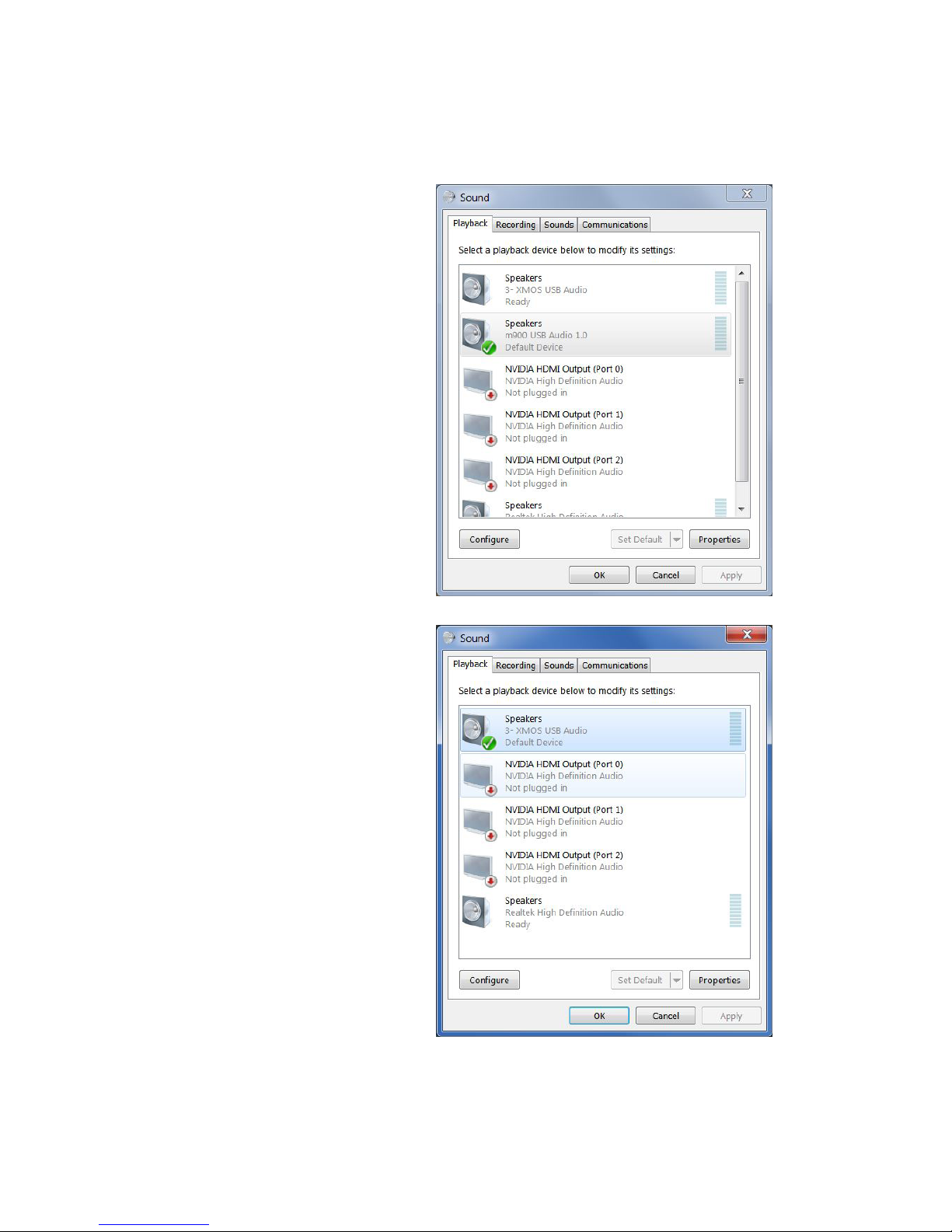
Task: Click level meter of m900 USB Audio speakers
Action: [720, 333]
